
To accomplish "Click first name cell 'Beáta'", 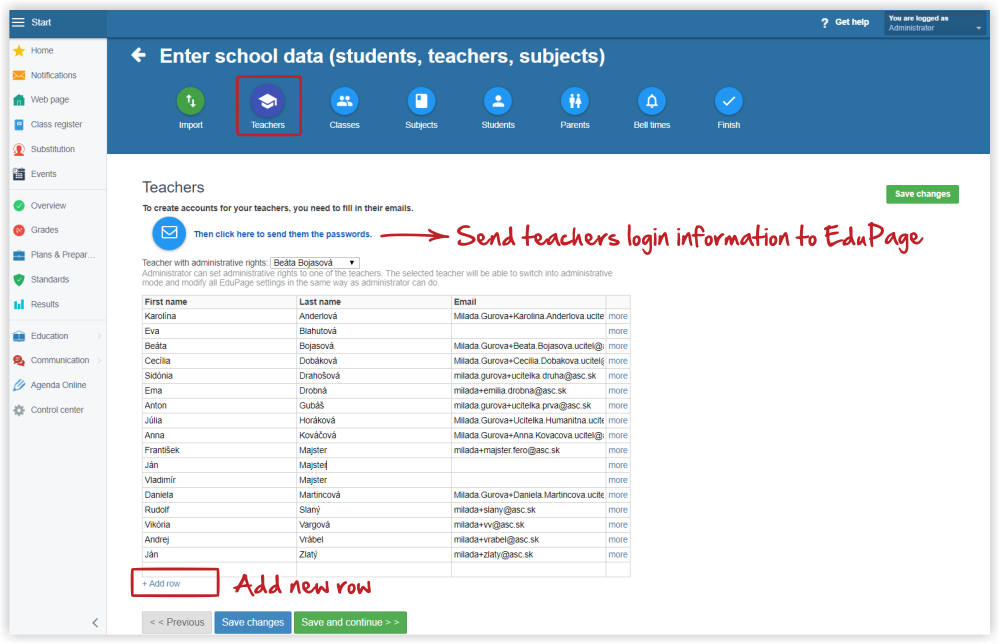I will click(x=219, y=346).
